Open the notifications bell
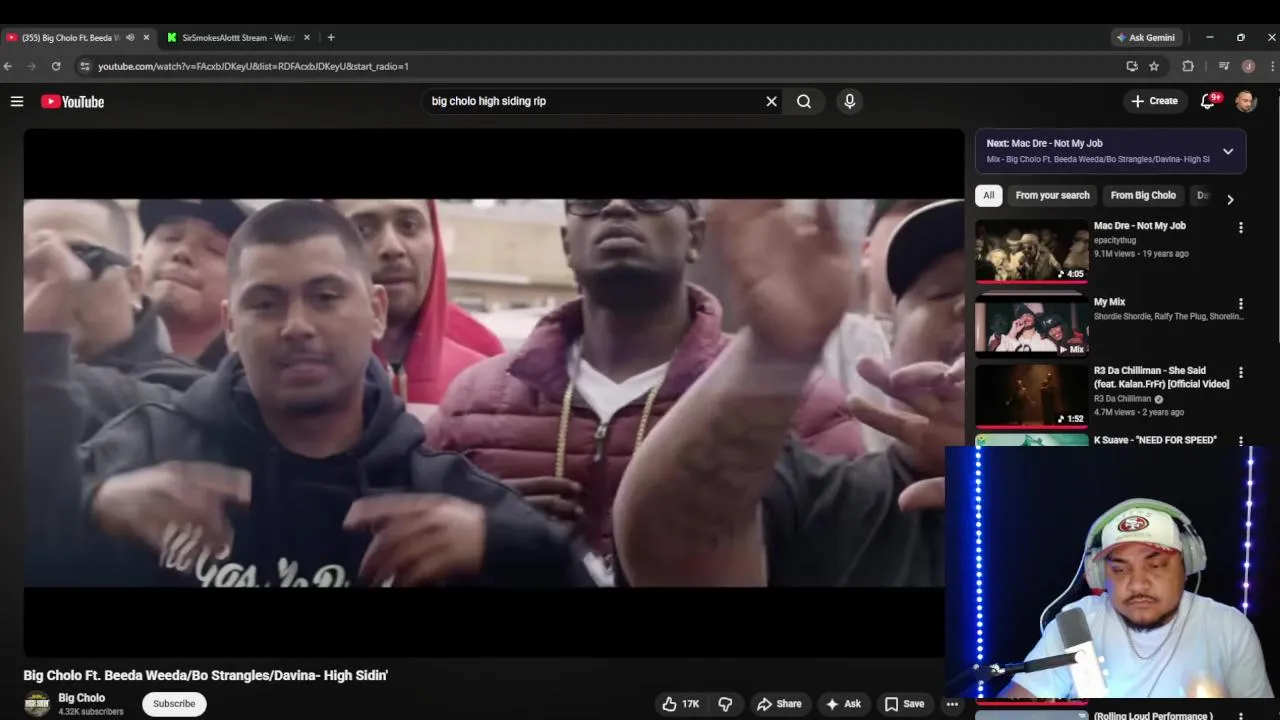The image size is (1280, 720). [x=1208, y=101]
